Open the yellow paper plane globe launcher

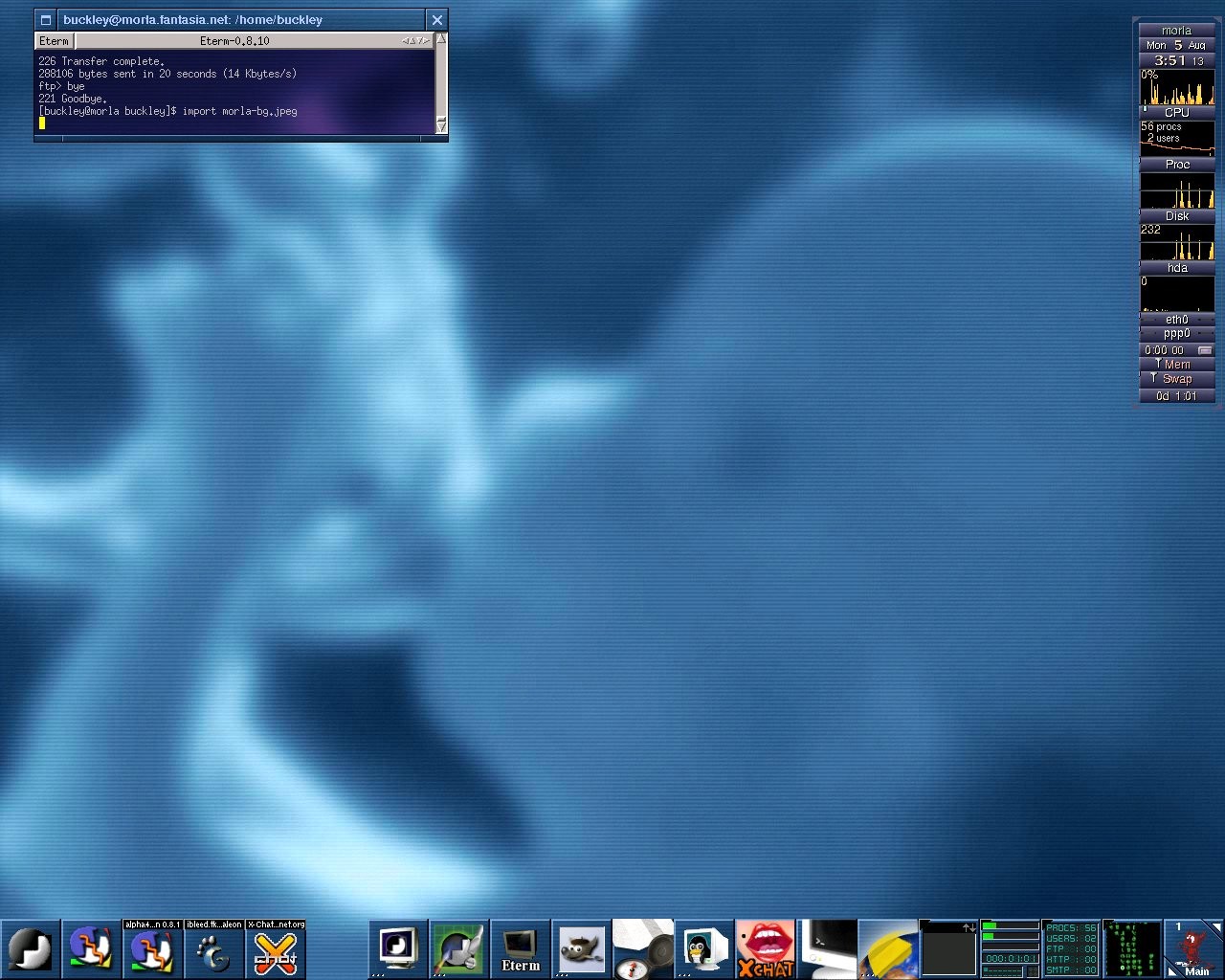[x=887, y=949]
